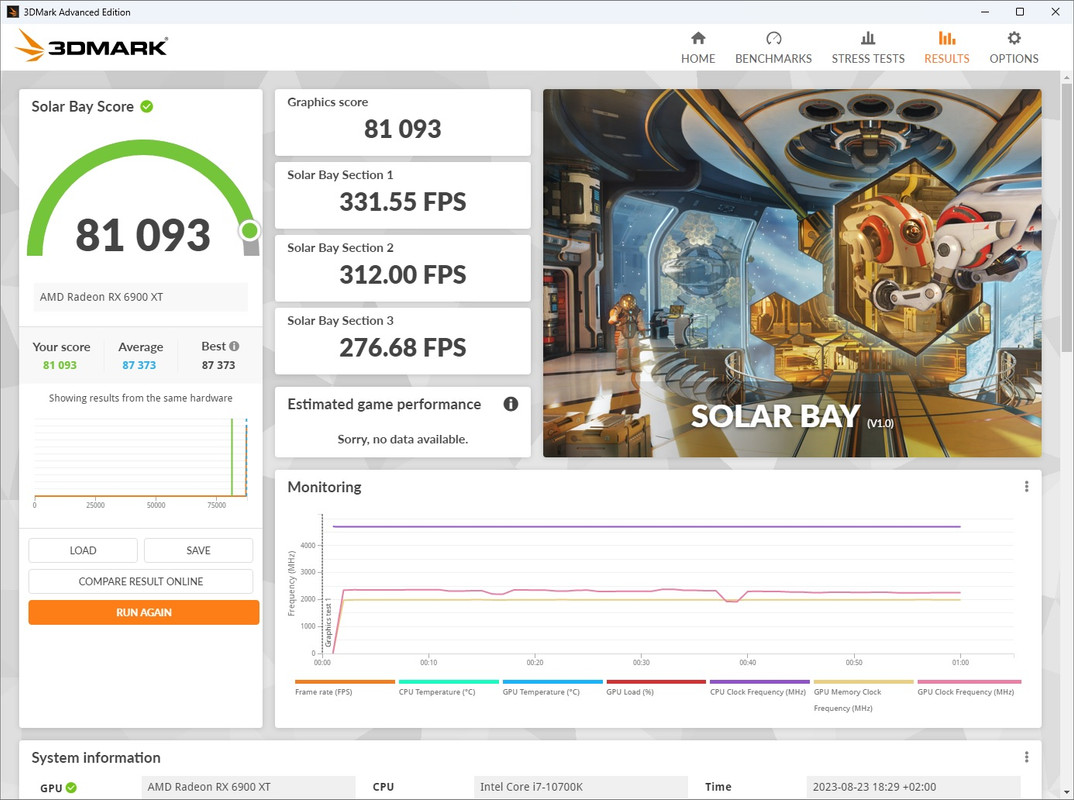Open the HOME tab
Screen dimensions: 1074x800
pyautogui.click(x=698, y=48)
